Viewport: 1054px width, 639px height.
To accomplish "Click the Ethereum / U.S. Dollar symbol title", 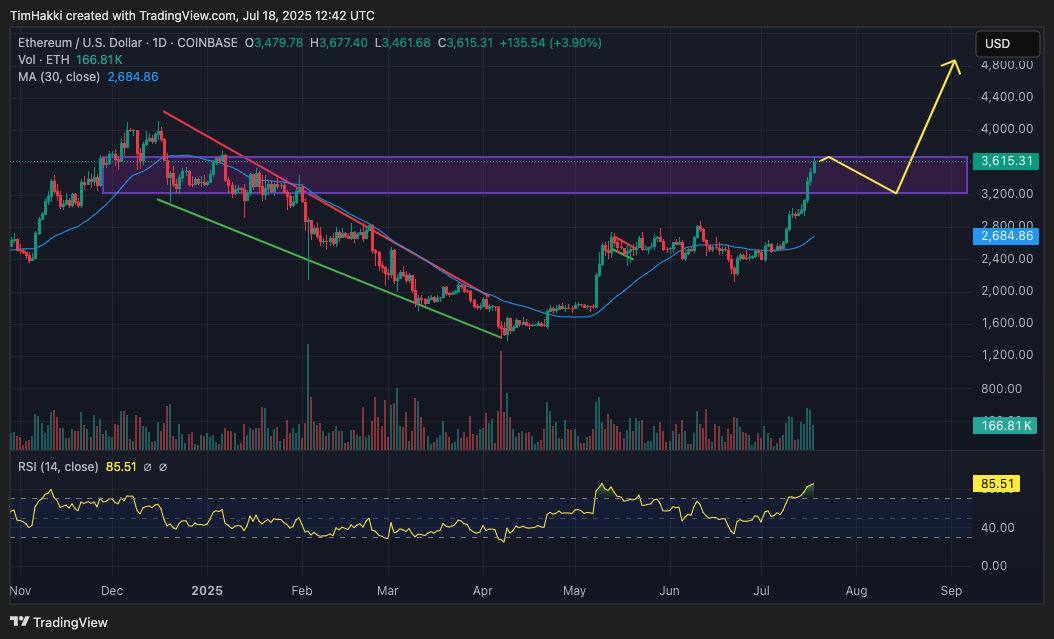I will coord(79,42).
